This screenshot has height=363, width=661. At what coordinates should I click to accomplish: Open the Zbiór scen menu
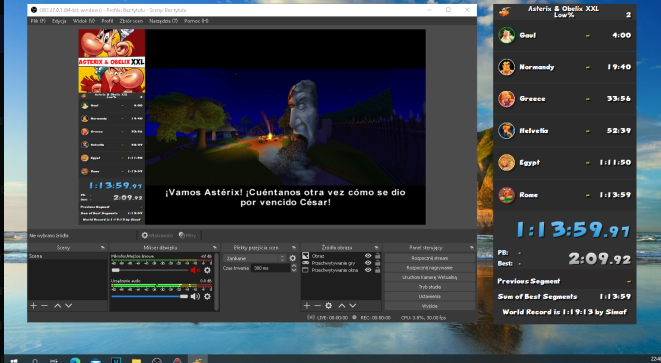tap(131, 21)
